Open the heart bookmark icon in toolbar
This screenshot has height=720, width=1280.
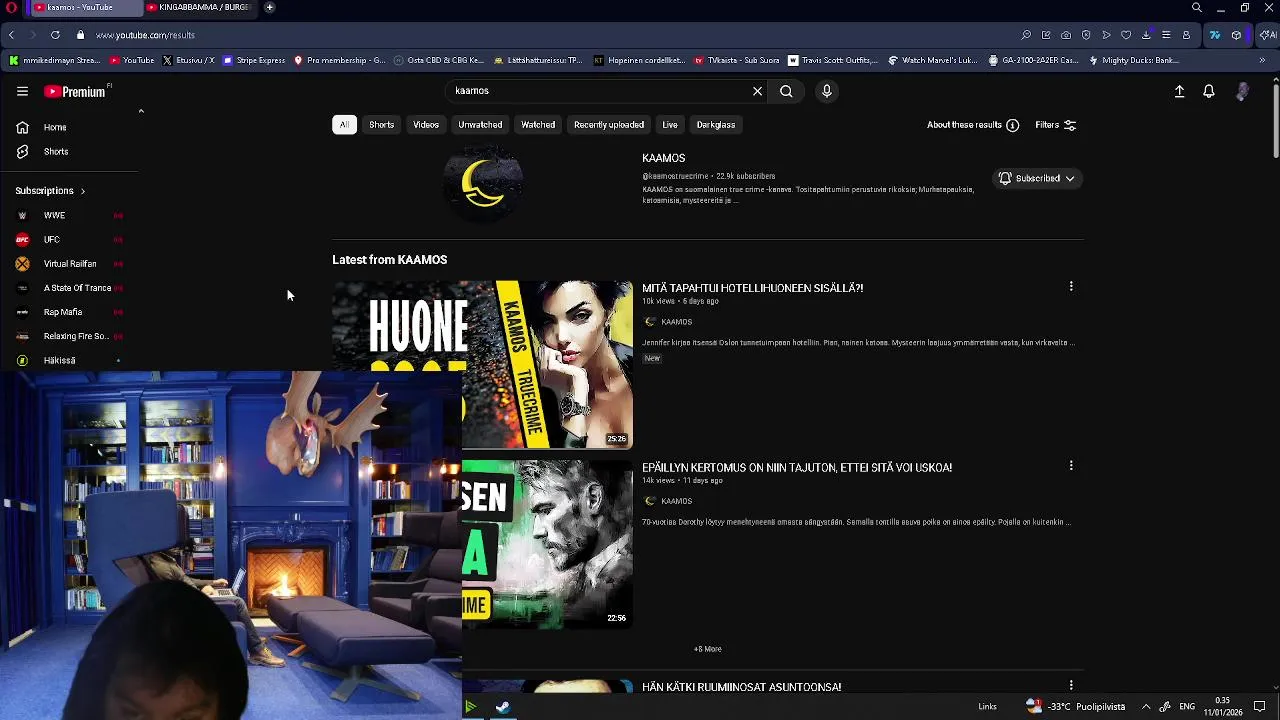(x=1126, y=35)
